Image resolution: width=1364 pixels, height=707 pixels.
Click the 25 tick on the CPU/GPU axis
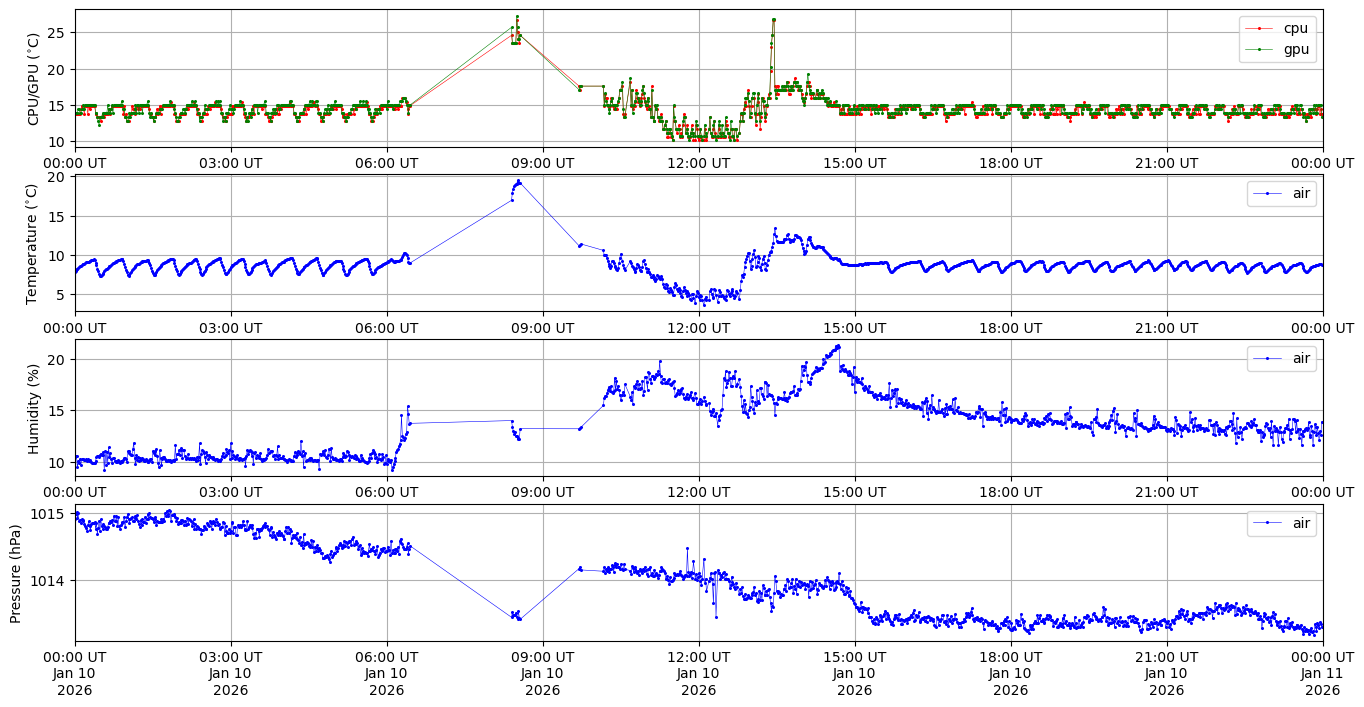click(x=56, y=33)
